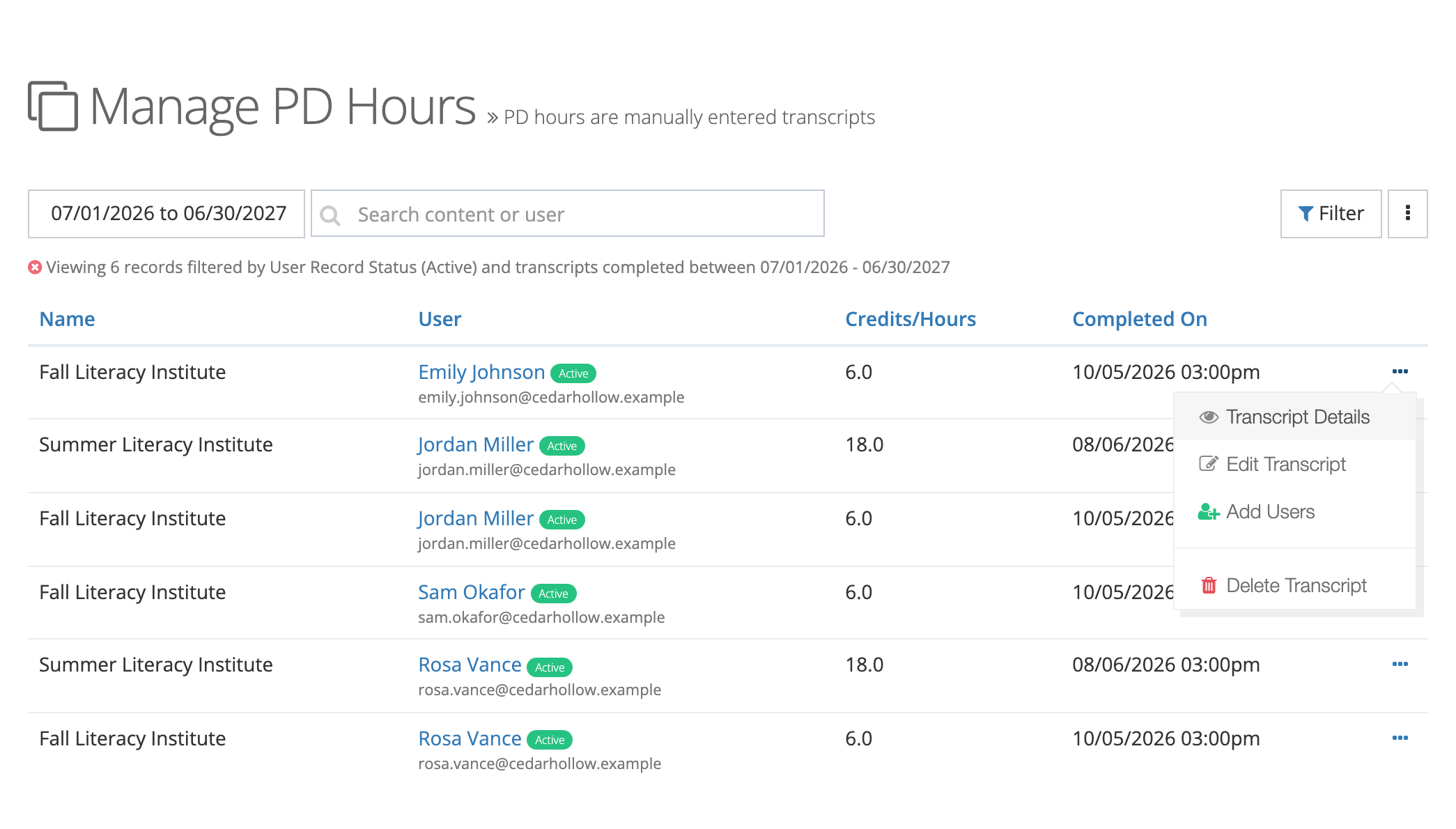Focus the Search content or user field
1456x829 pixels.
click(x=568, y=214)
